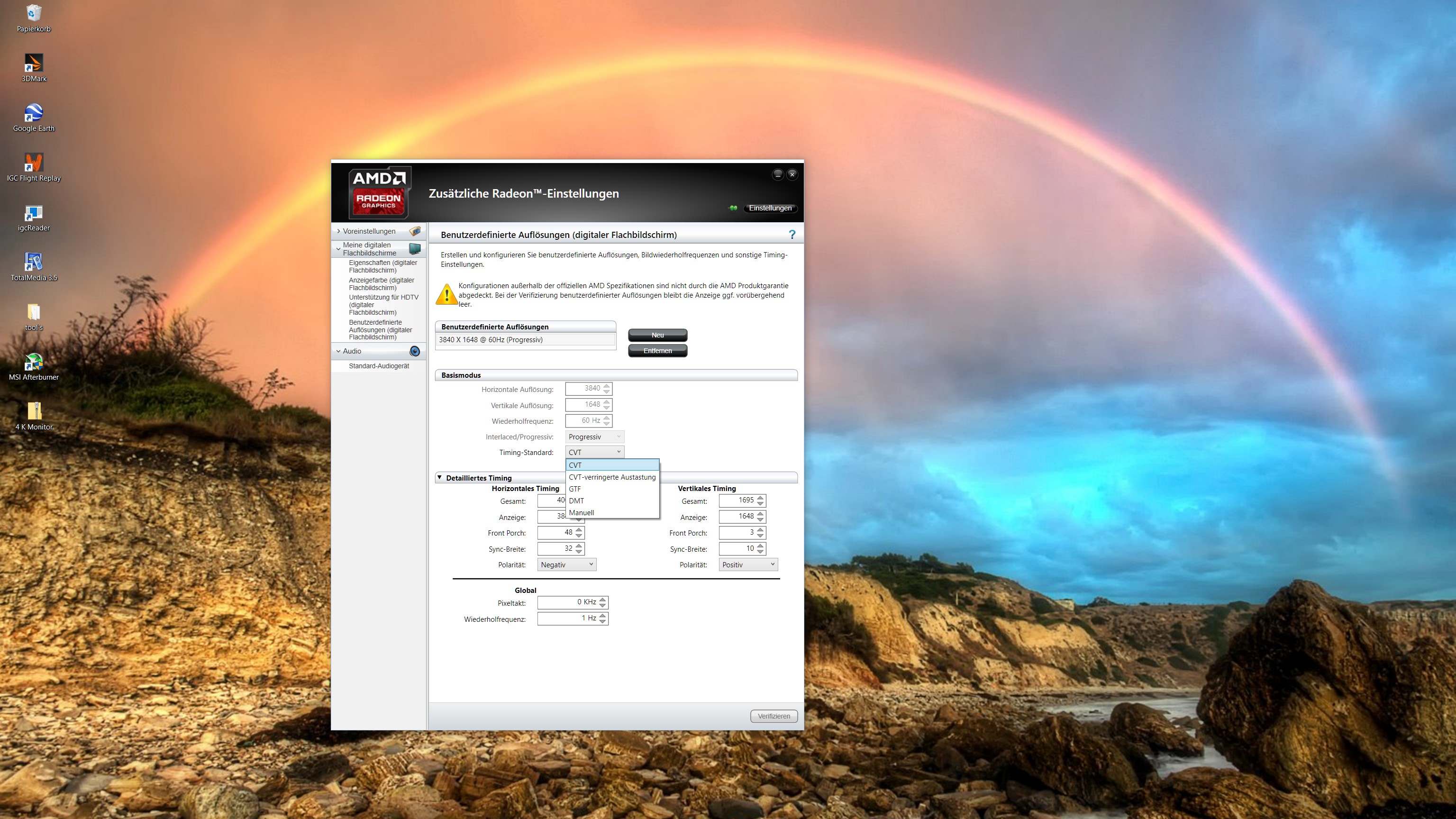1456x819 pixels.
Task: Click the Voreinstellungen pin icon
Action: [415, 231]
